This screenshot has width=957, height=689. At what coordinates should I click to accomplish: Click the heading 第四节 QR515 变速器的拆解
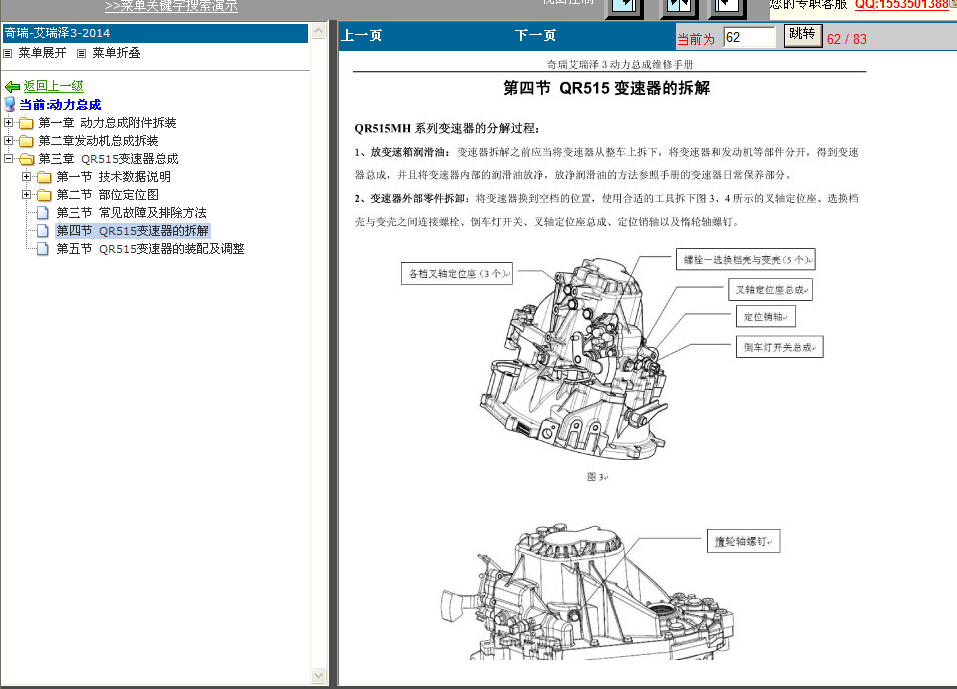click(x=607, y=88)
